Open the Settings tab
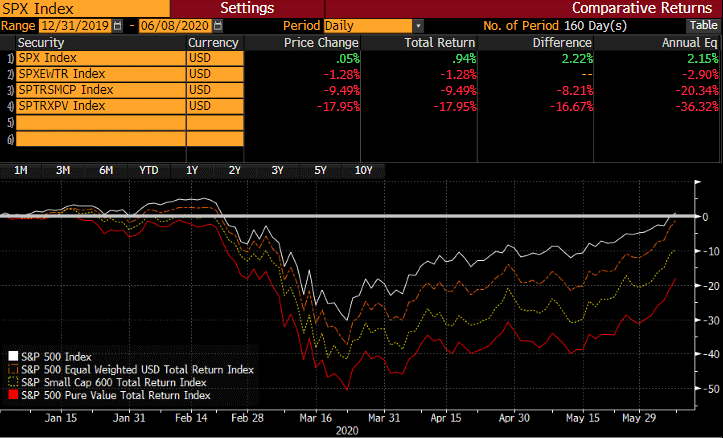723x438 pixels. [x=247, y=8]
